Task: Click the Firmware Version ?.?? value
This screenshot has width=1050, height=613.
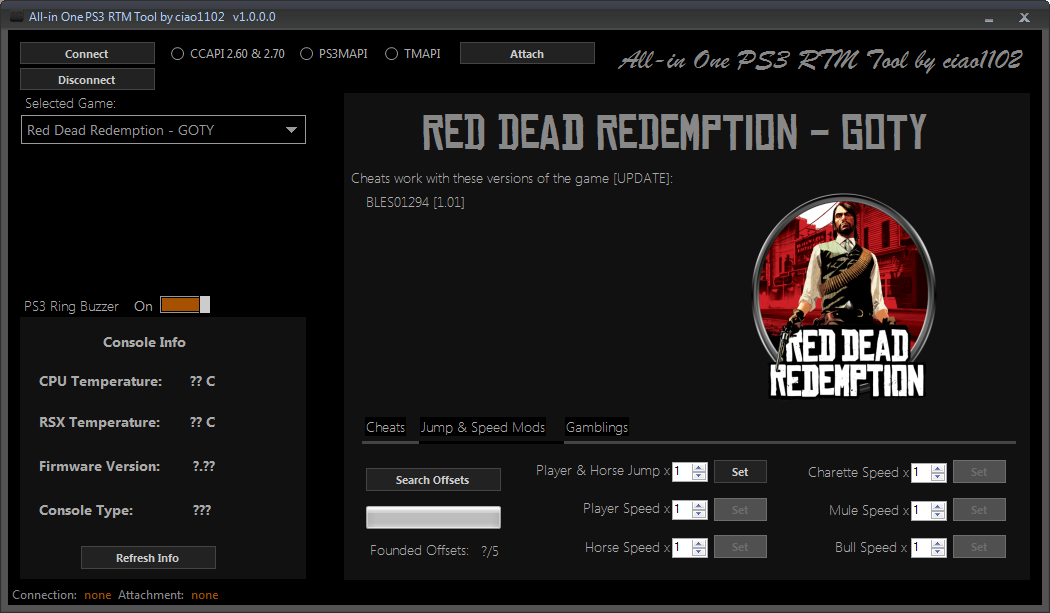Action: coord(204,466)
